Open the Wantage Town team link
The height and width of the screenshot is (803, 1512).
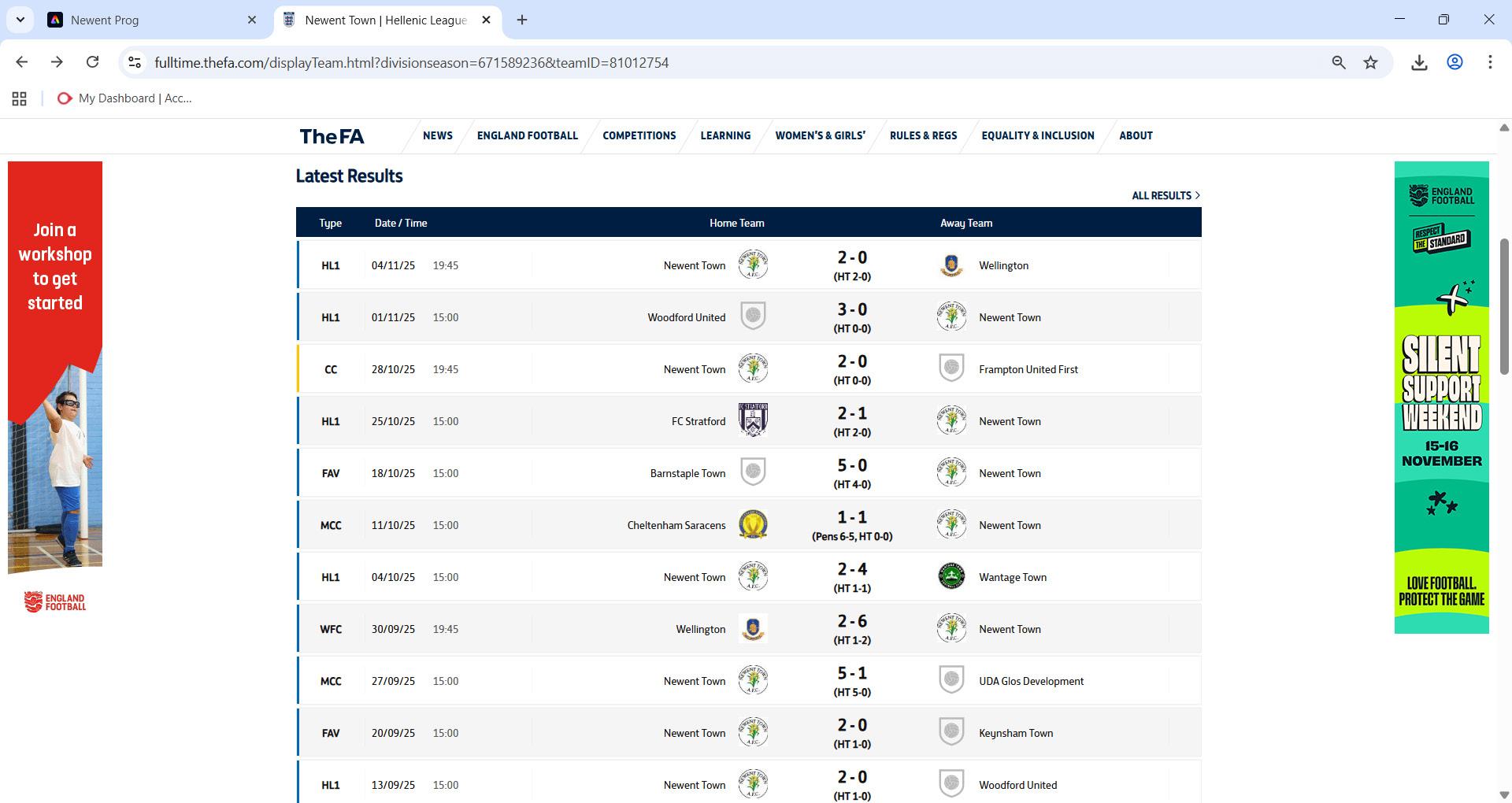[x=1013, y=577]
